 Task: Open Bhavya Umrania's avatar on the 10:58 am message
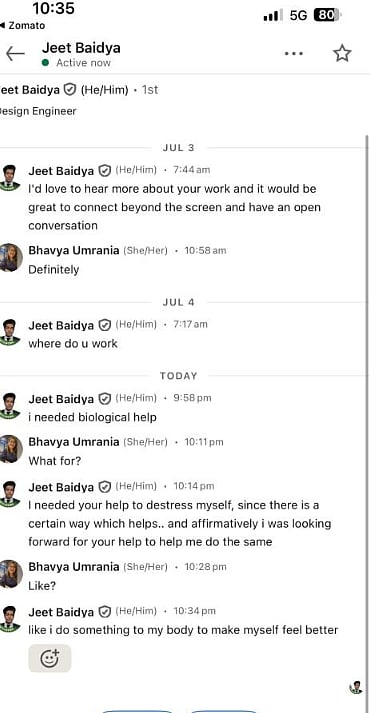pos(10,257)
